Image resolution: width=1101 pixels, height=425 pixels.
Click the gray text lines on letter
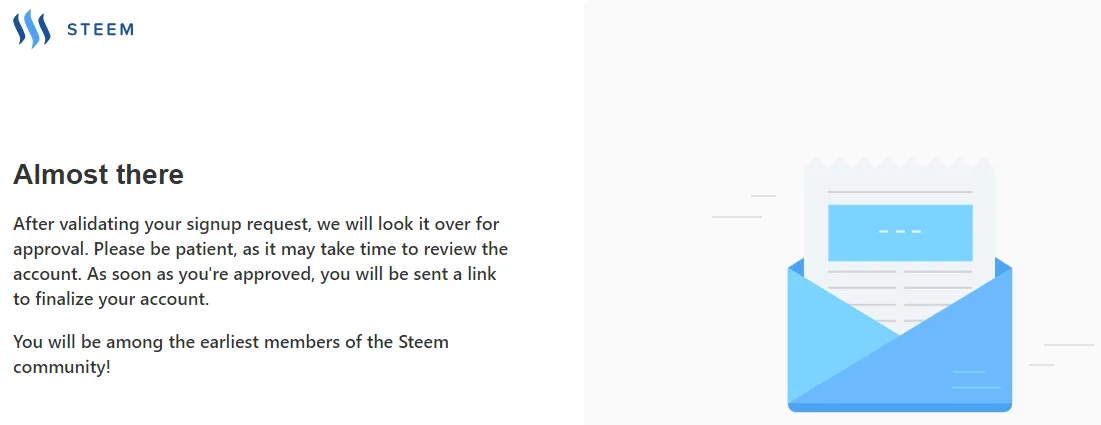point(900,295)
